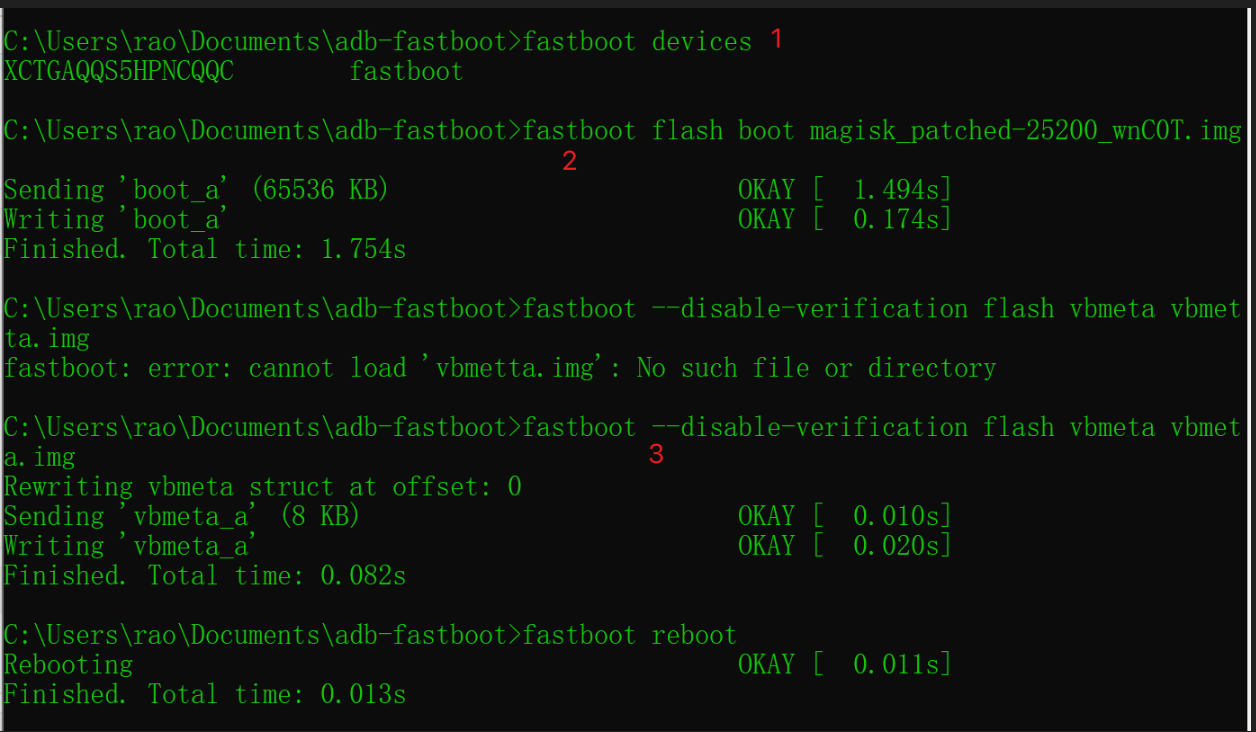This screenshot has width=1256, height=732.
Task: Click the "Sending 'boot_a' (65536 KB)" line
Action: pyautogui.click(x=196, y=190)
